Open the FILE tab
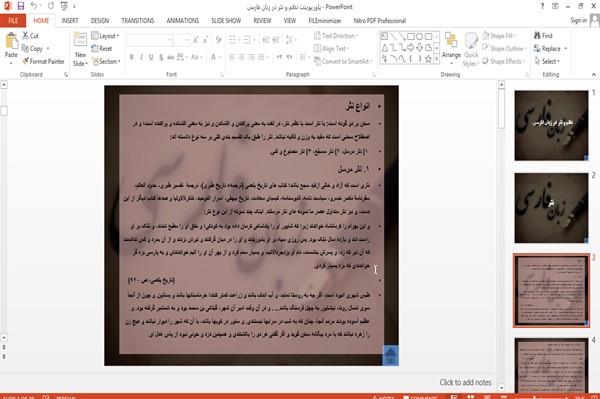 coord(13,20)
